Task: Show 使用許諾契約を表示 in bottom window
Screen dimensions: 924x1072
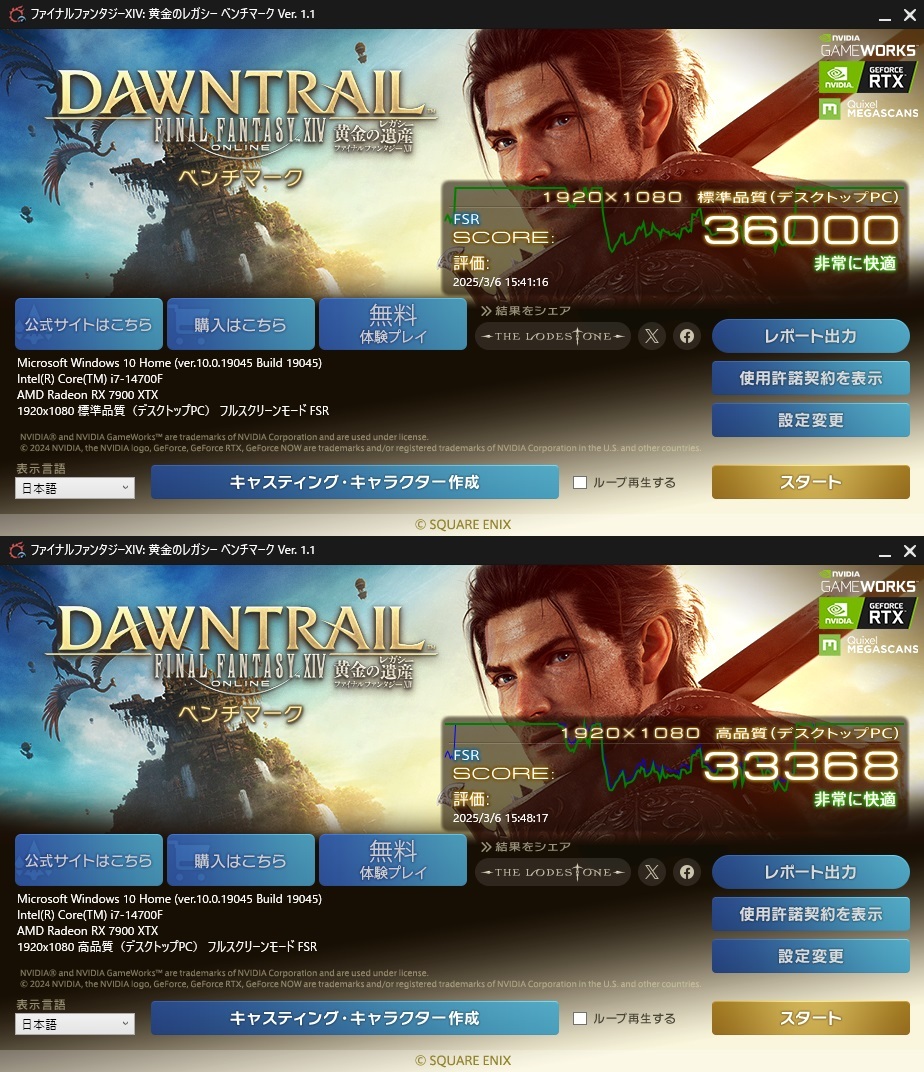Action: 811,914
